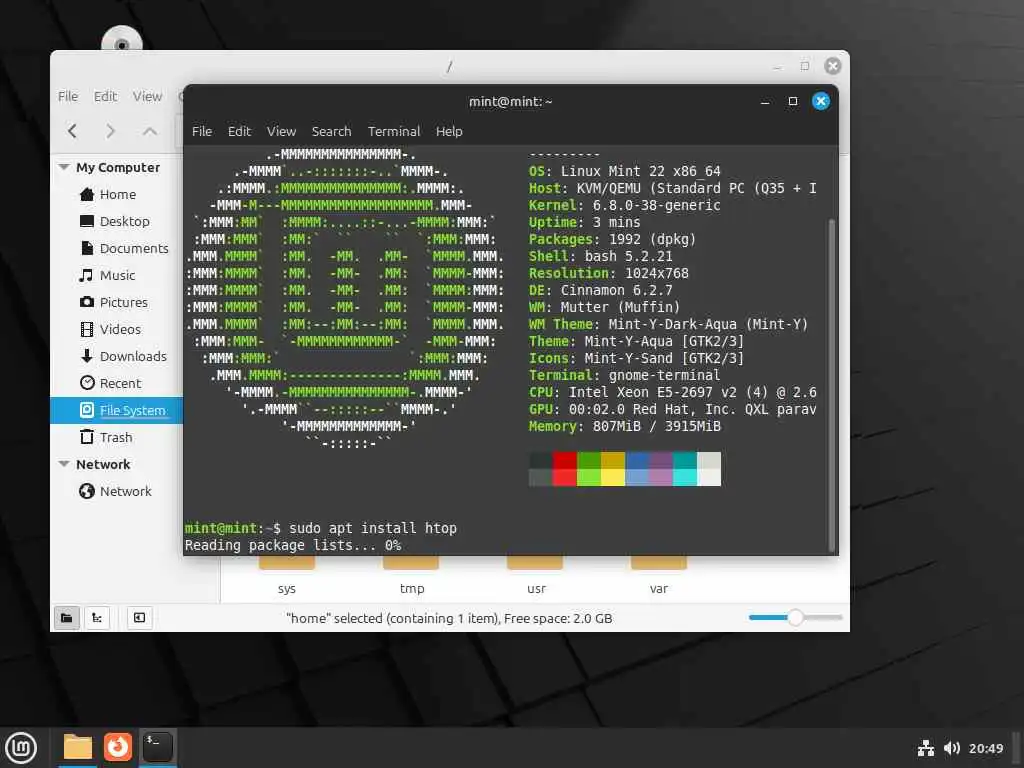Open the terminal File menu
Viewport: 1024px width, 768px height.
[x=202, y=131]
